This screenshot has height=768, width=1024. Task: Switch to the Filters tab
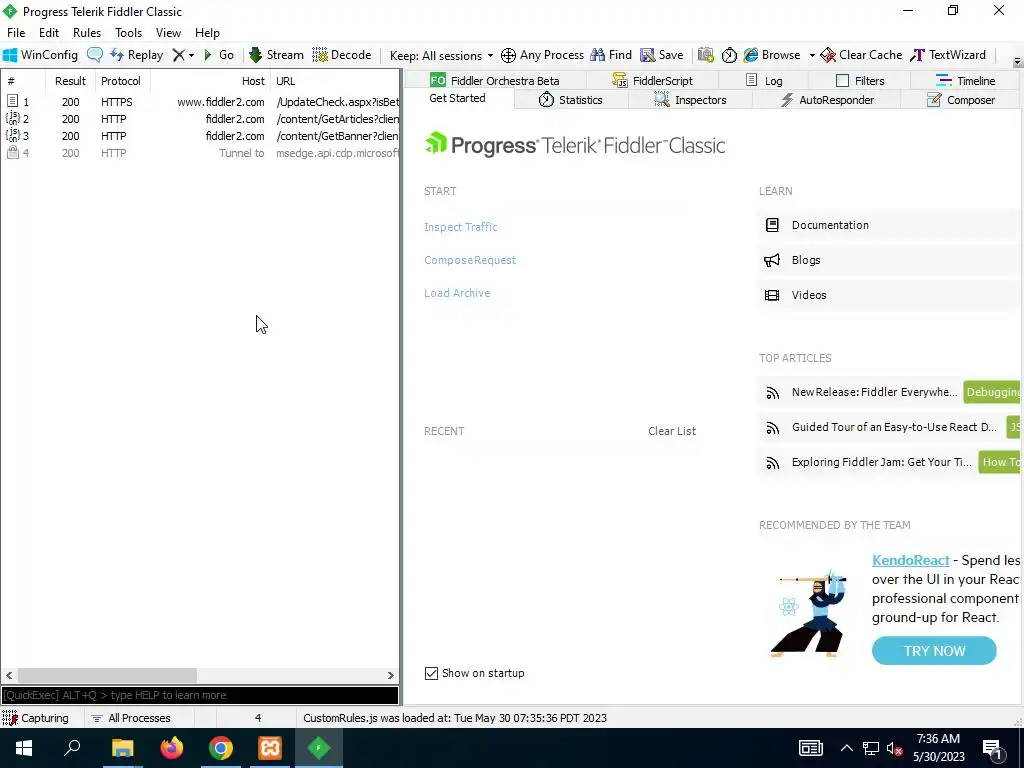(x=860, y=80)
